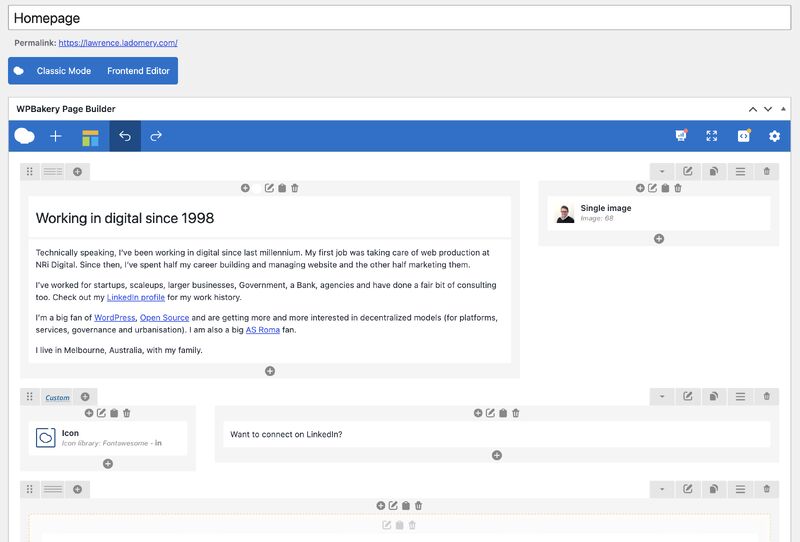800x542 pixels.
Task: Add column to the first row
Action: tap(78, 171)
